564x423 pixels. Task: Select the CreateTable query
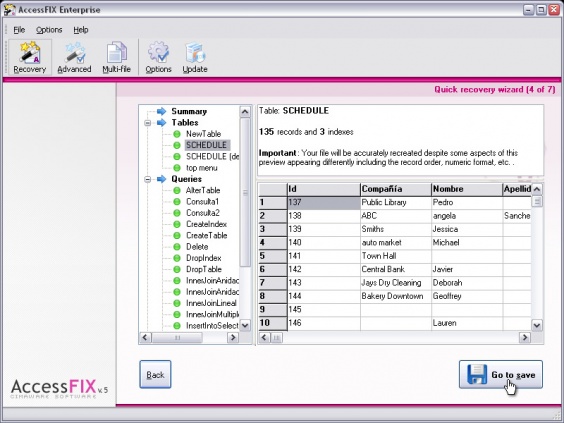click(206, 236)
